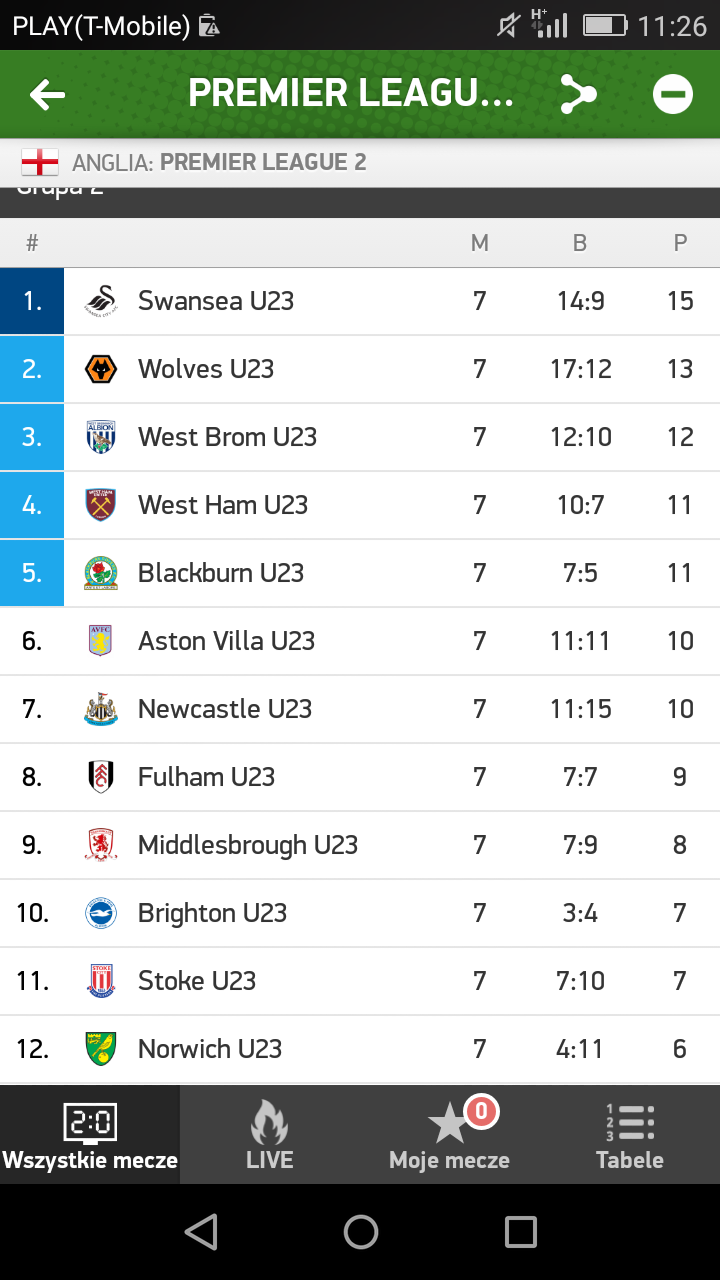This screenshot has width=720, height=1280.
Task: Select the Newcastle U23 crest logo
Action: [x=100, y=708]
